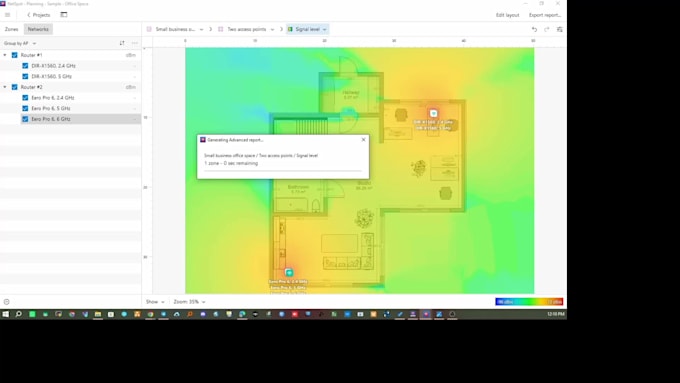Select the Eero Pro 6 access point on the map

(x=289, y=272)
